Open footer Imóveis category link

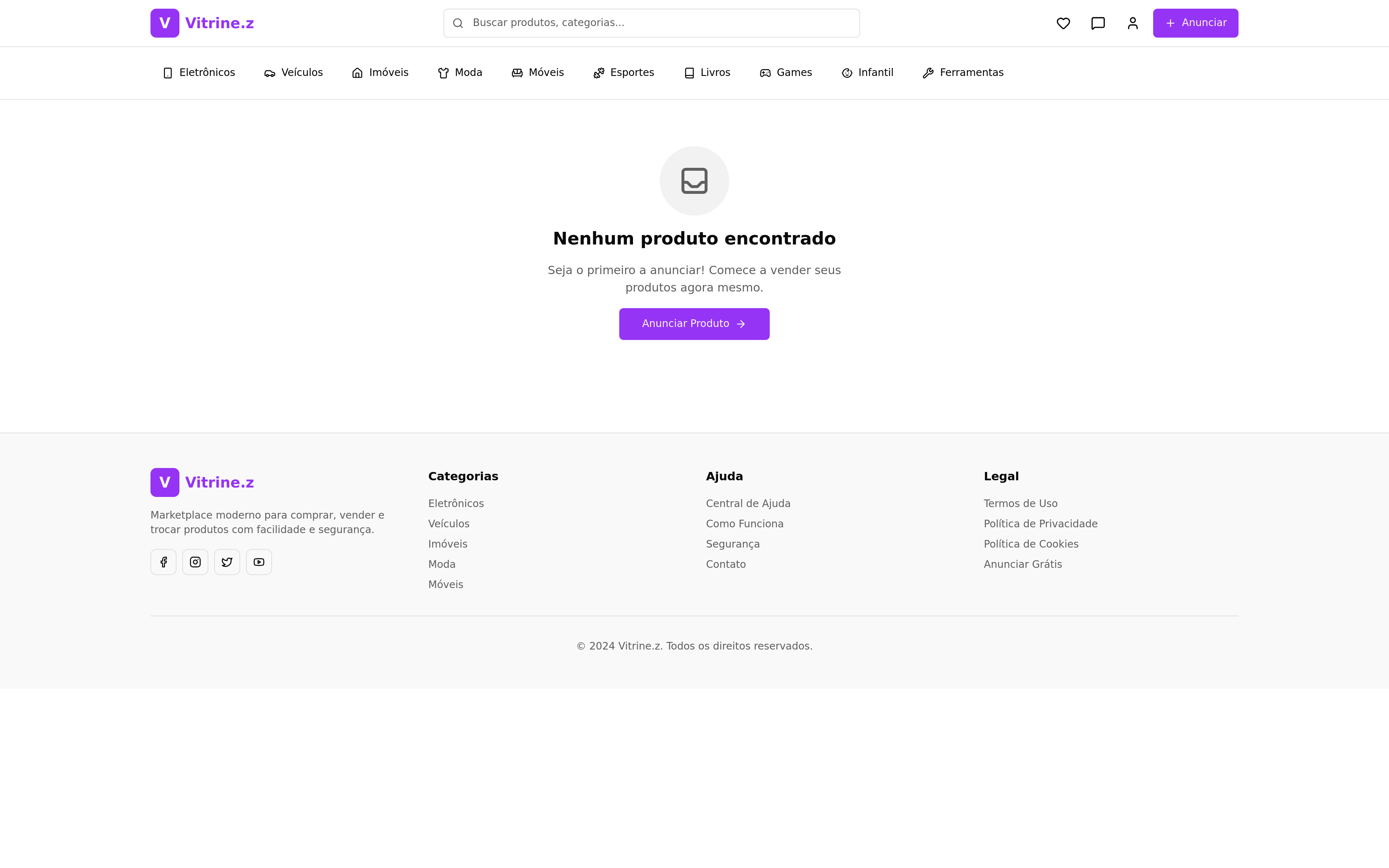[x=448, y=544]
